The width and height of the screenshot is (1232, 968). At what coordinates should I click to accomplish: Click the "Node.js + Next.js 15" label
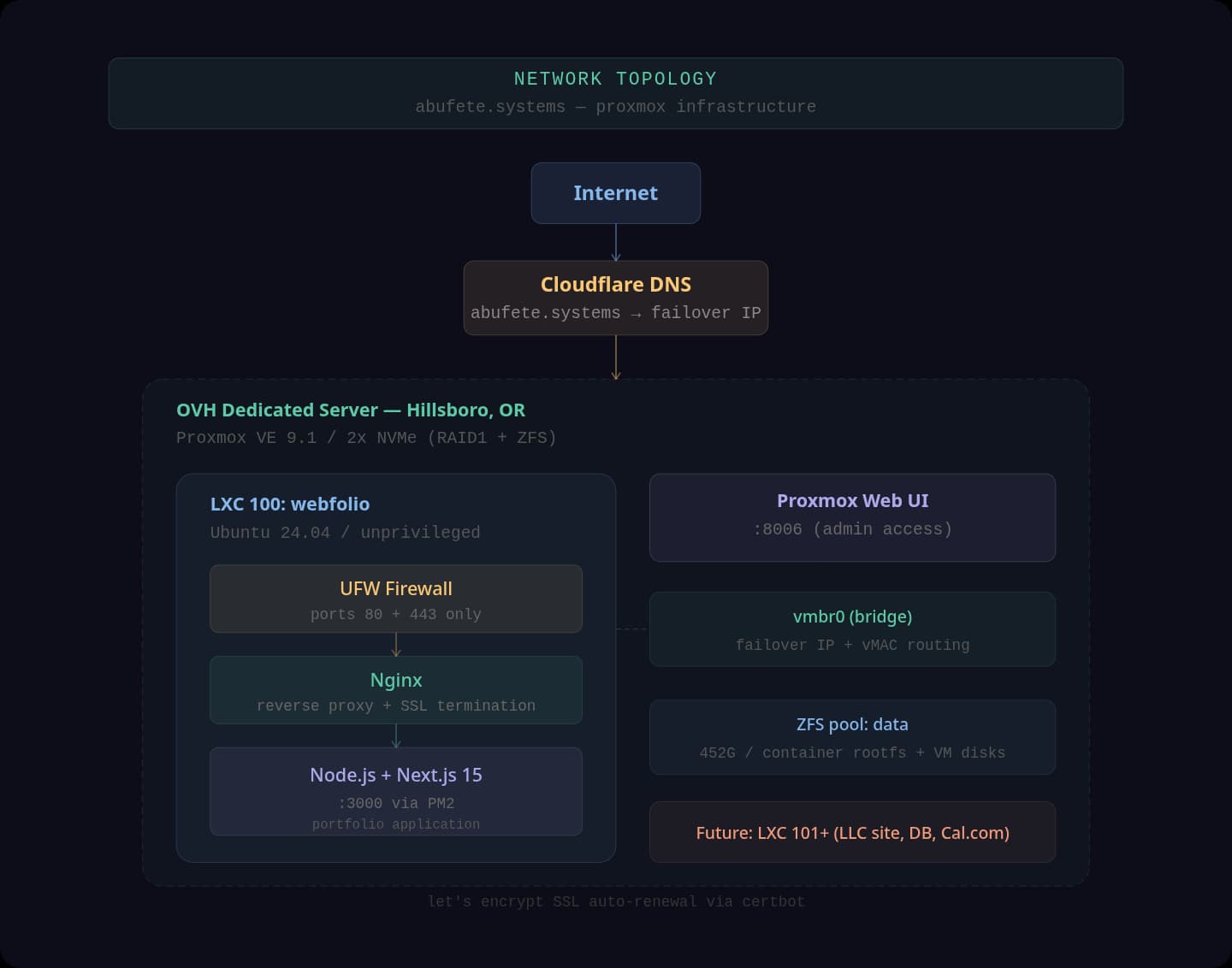point(396,775)
